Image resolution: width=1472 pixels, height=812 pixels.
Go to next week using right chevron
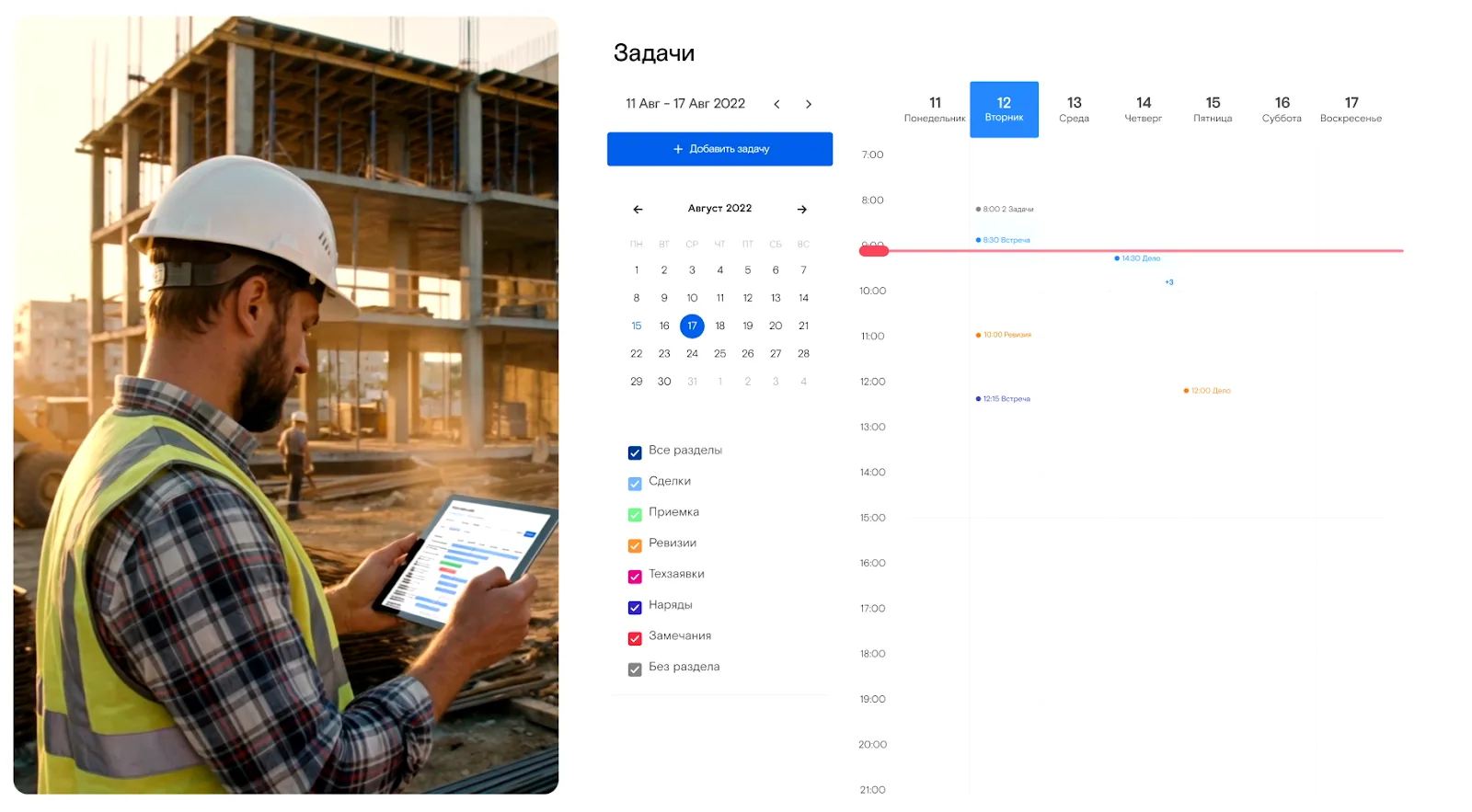[808, 104]
